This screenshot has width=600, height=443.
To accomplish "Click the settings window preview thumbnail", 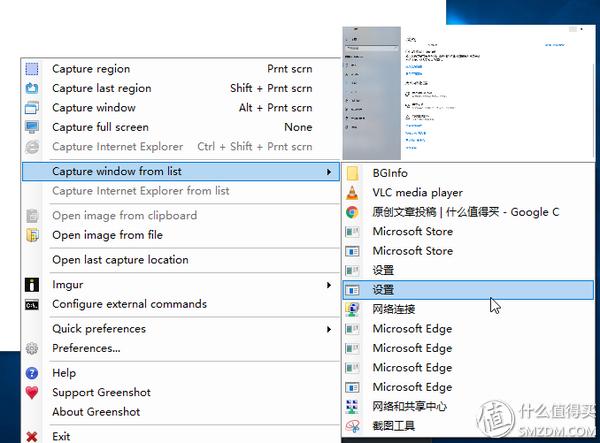I will pyautogui.click(x=468, y=93).
